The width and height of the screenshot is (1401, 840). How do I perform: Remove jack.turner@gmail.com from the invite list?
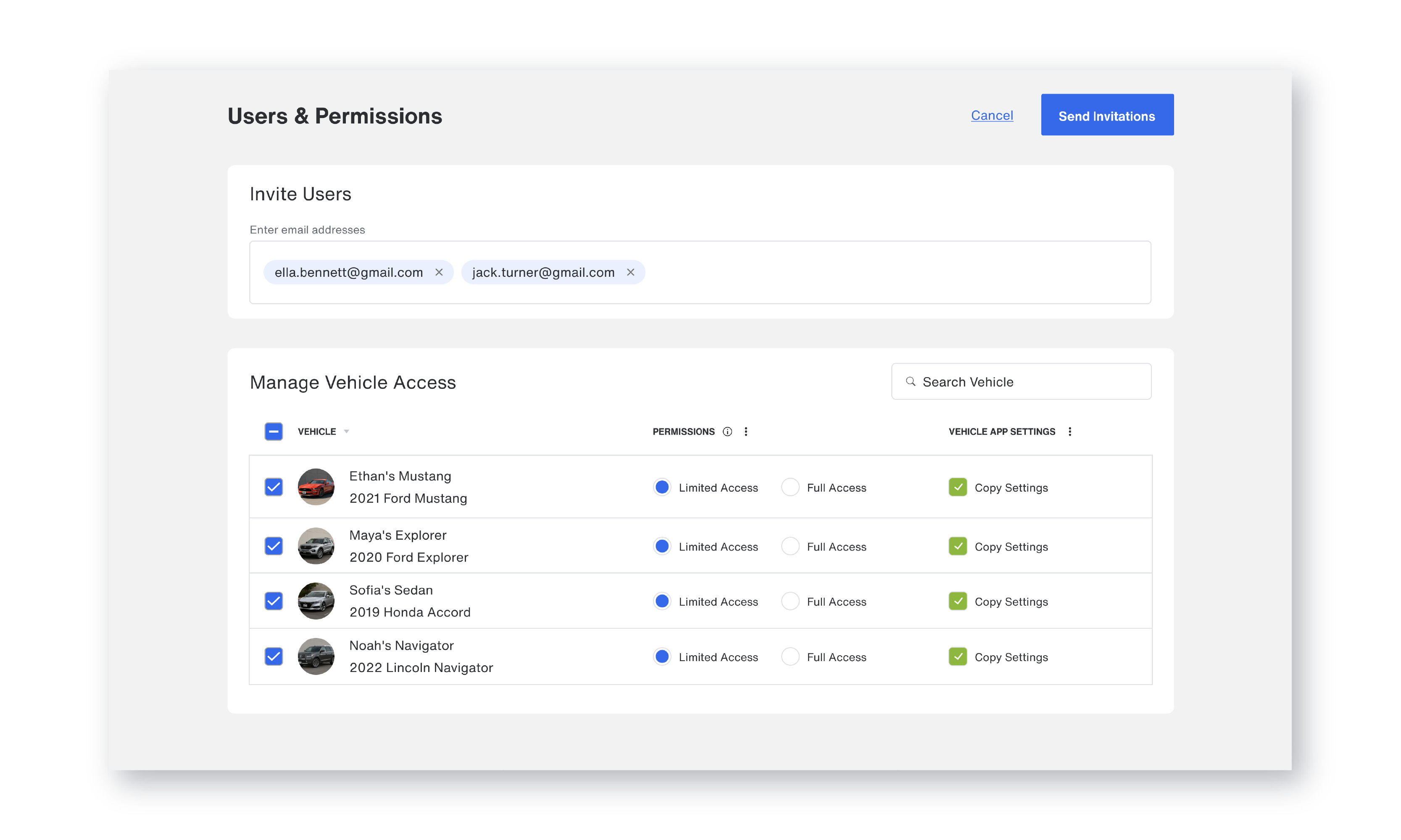pyautogui.click(x=631, y=272)
